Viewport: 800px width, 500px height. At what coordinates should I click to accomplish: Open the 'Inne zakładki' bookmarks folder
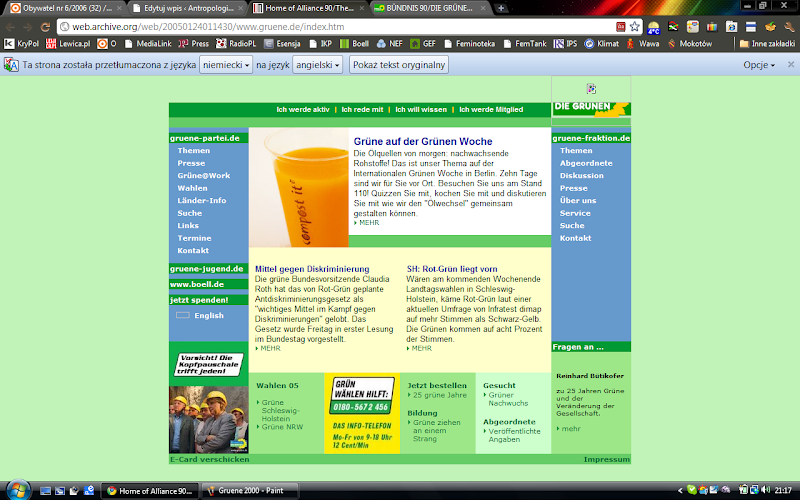click(767, 44)
